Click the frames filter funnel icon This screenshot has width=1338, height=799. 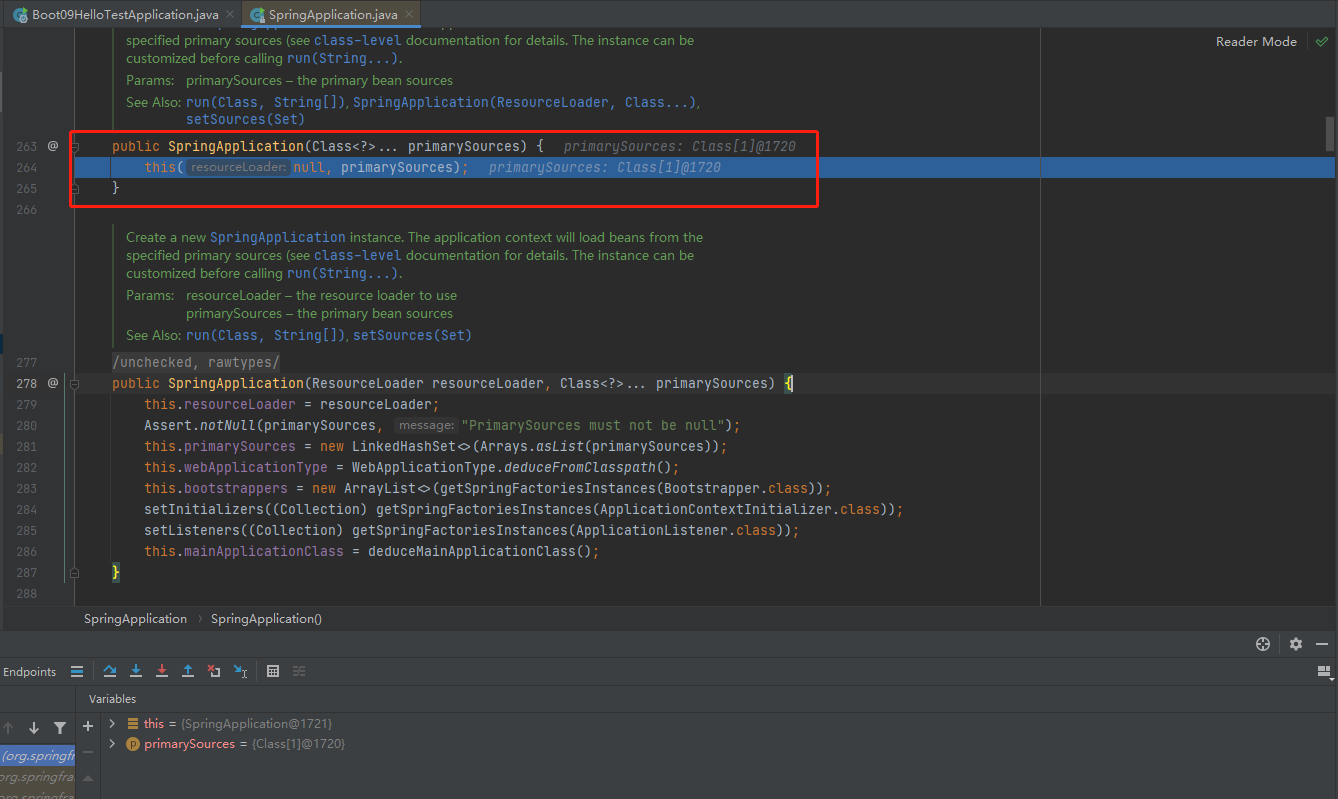tap(60, 728)
